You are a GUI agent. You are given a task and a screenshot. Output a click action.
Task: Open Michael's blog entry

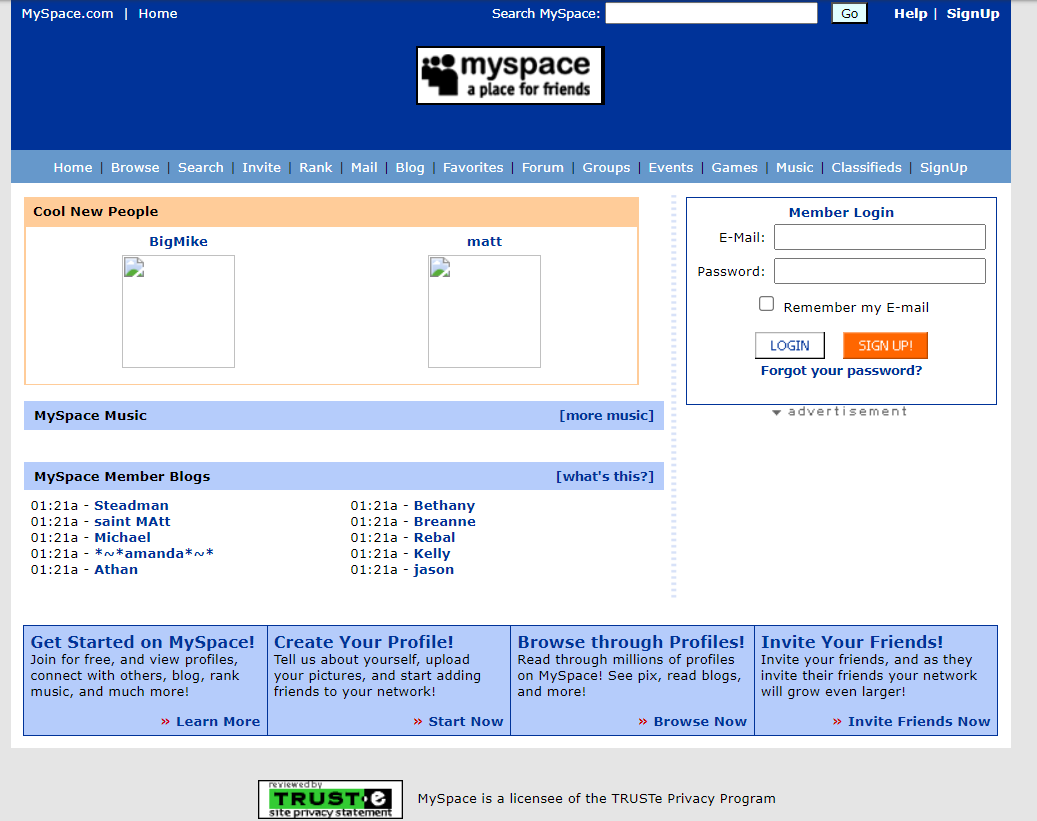tap(122, 537)
